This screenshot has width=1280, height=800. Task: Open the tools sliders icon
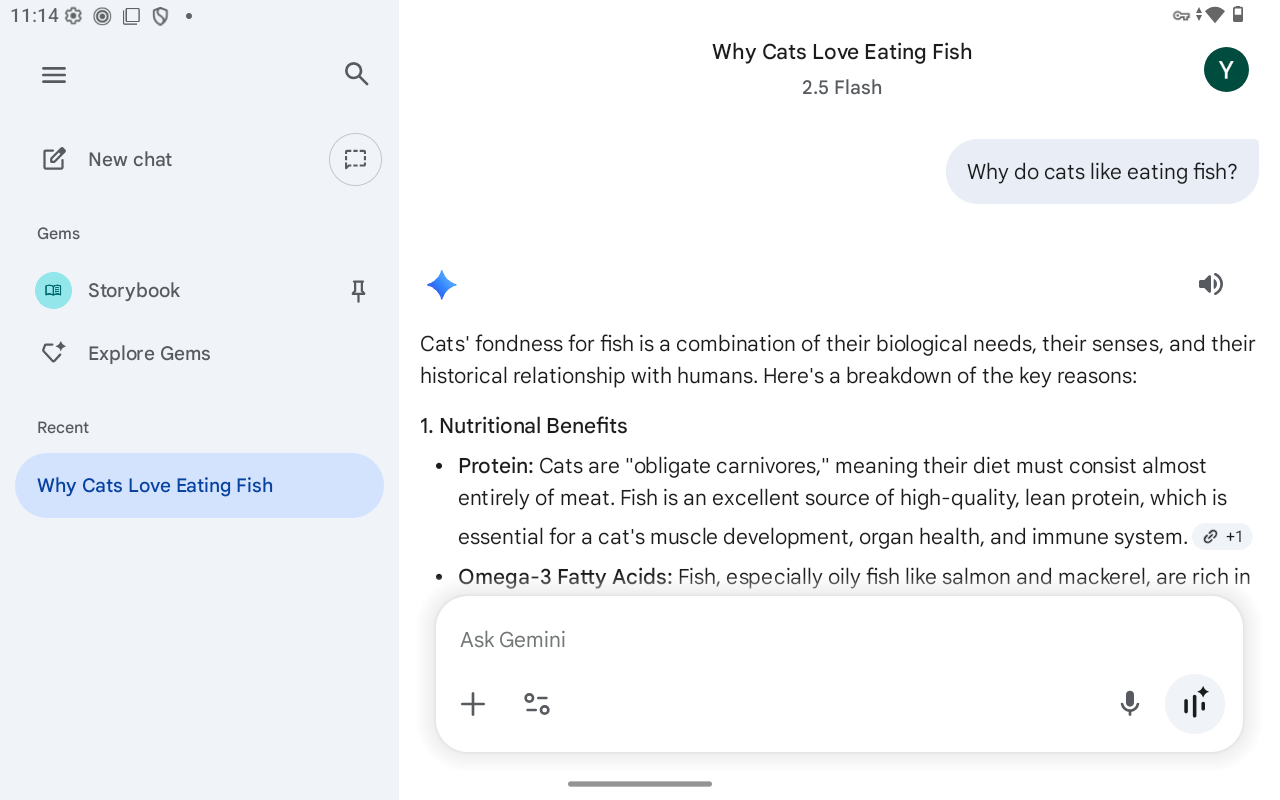(x=537, y=704)
